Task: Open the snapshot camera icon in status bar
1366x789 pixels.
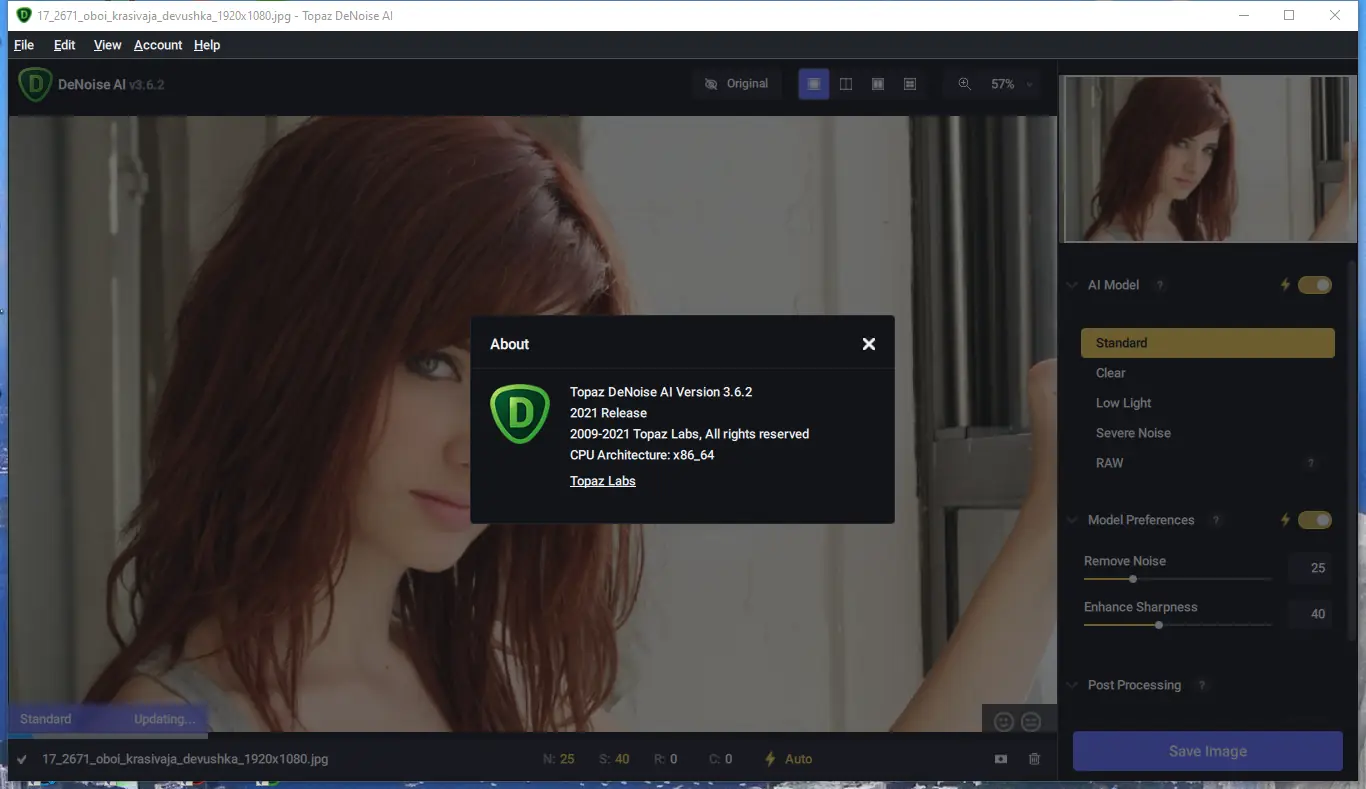Action: pos(1000,758)
